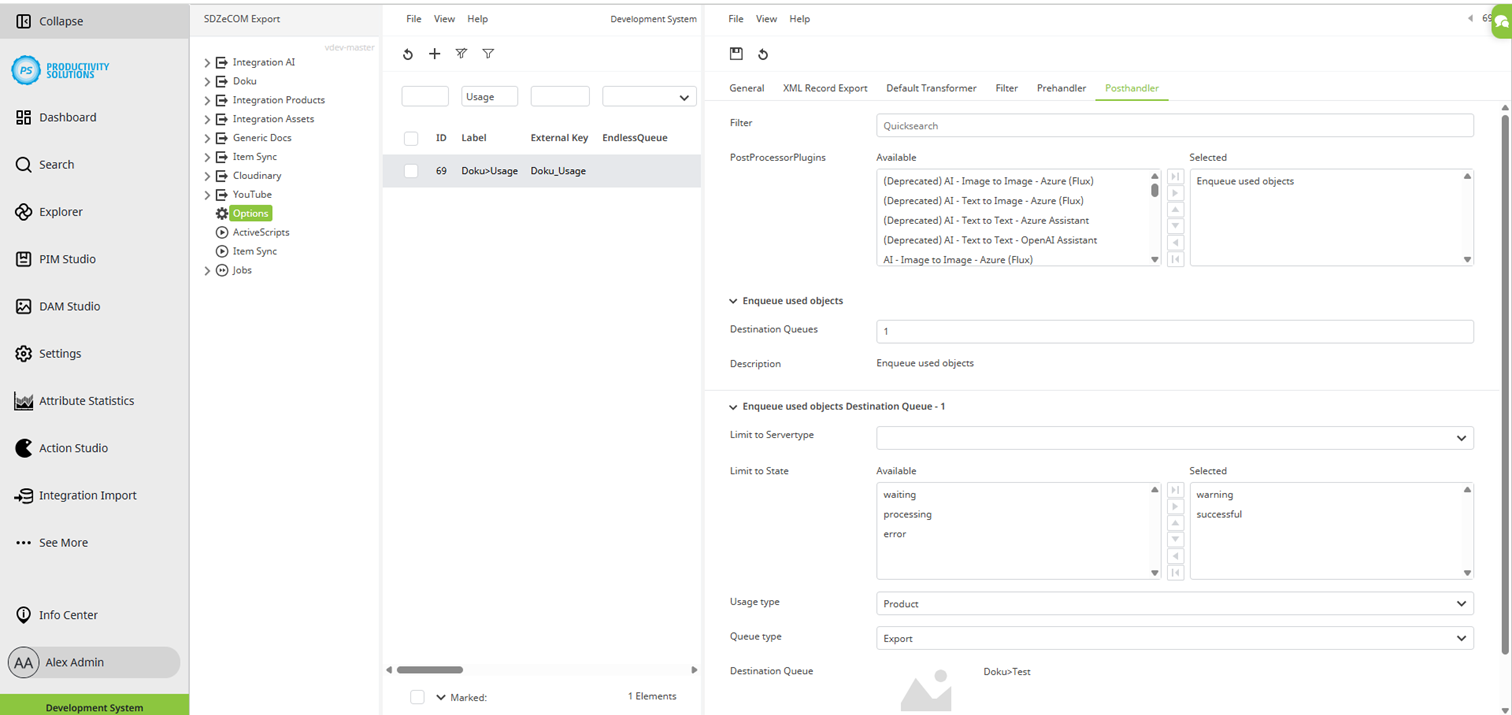This screenshot has height=715, width=1512.
Task: Click the Productivity Solutions logo
Action: 60,70
